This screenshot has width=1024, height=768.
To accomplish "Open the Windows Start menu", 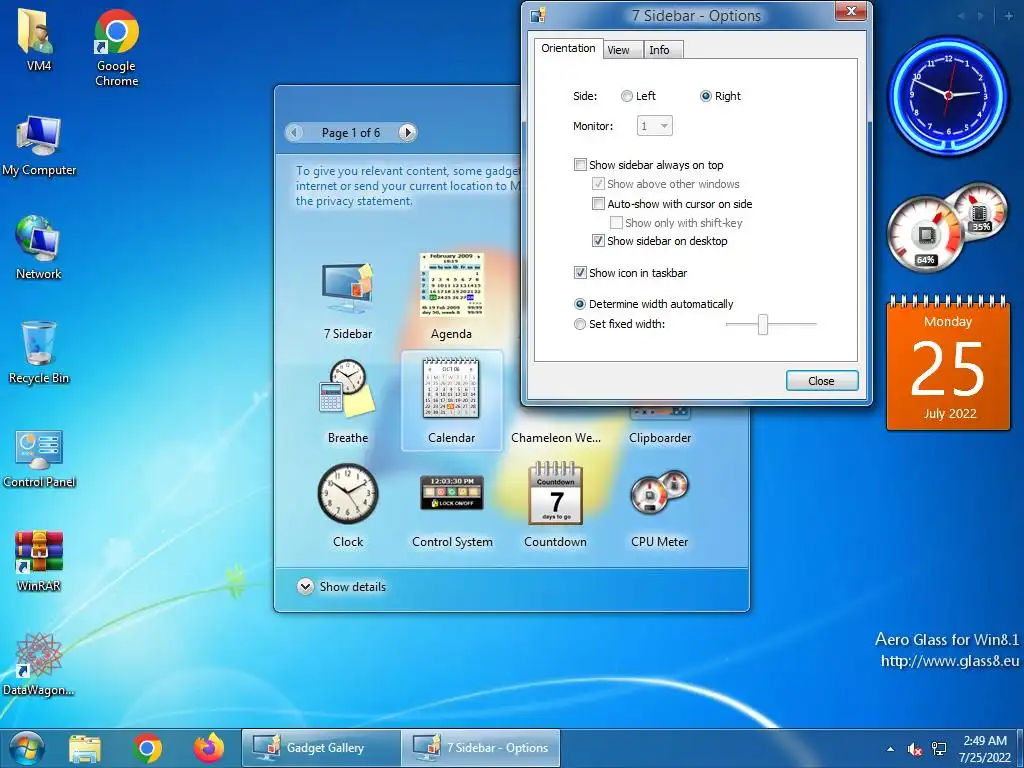I will point(27,748).
